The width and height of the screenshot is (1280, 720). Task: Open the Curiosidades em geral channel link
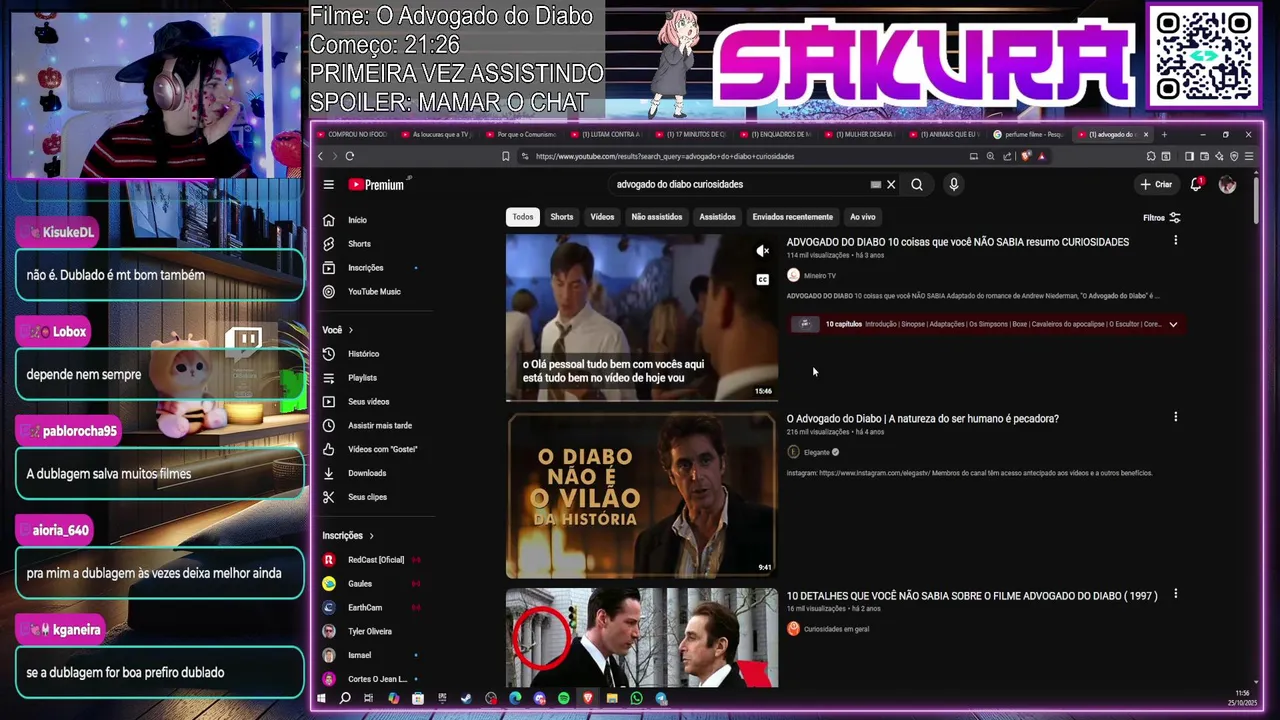pyautogui.click(x=836, y=629)
